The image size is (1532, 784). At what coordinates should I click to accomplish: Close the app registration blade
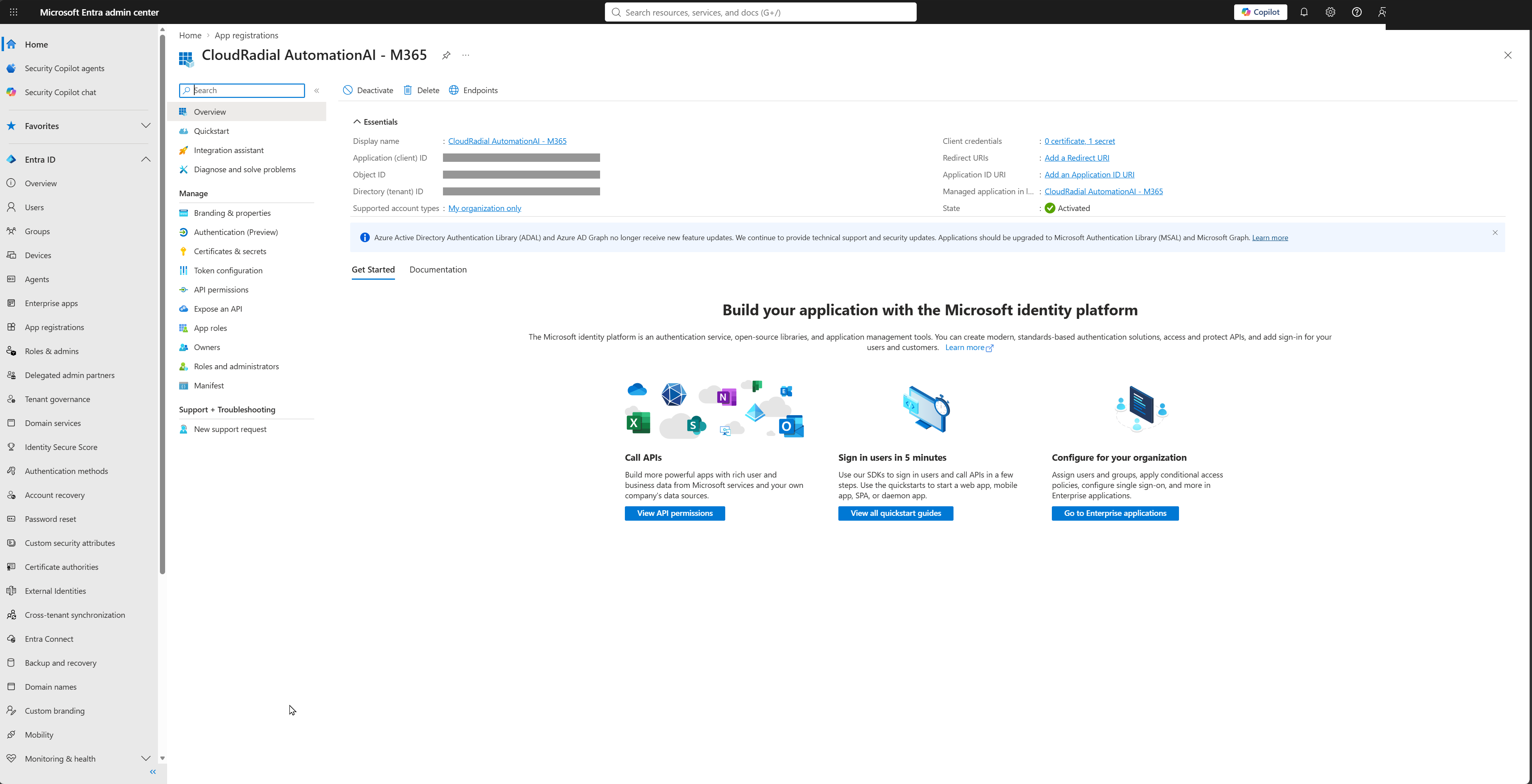tap(1508, 55)
